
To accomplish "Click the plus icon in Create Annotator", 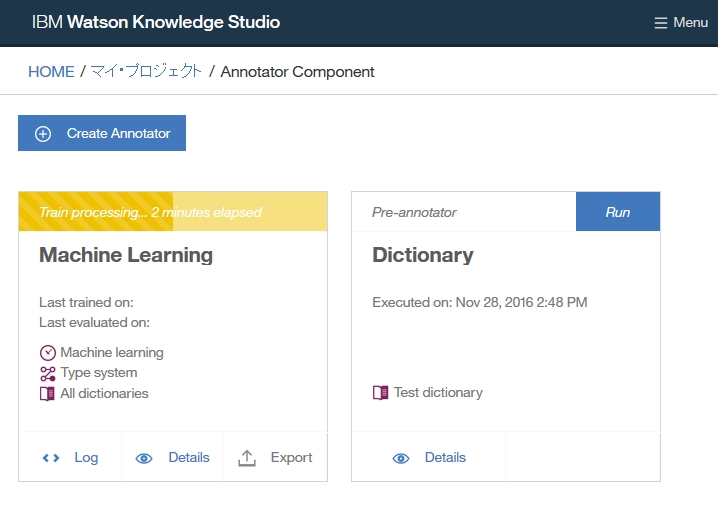I will (x=43, y=134).
